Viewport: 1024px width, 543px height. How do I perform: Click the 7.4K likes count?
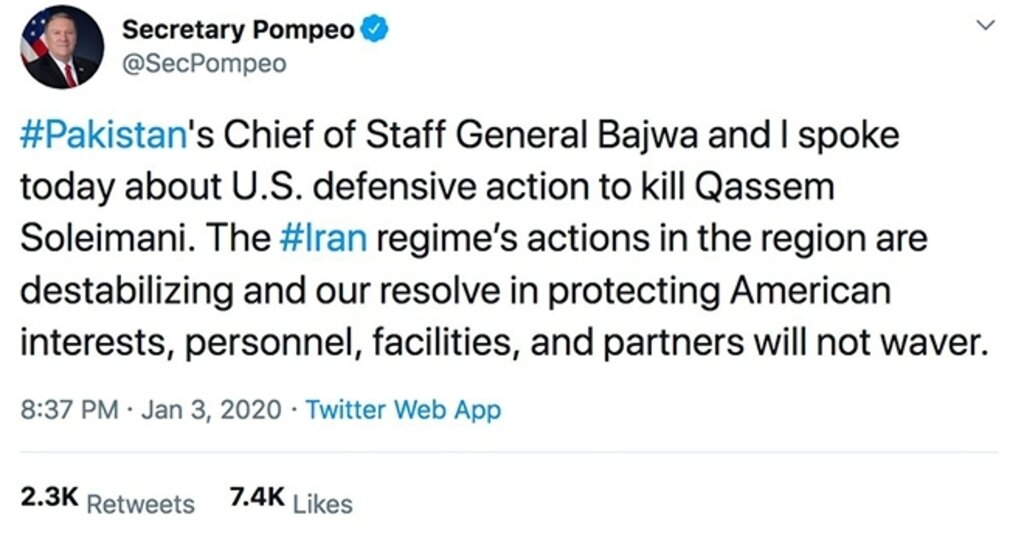pos(258,500)
